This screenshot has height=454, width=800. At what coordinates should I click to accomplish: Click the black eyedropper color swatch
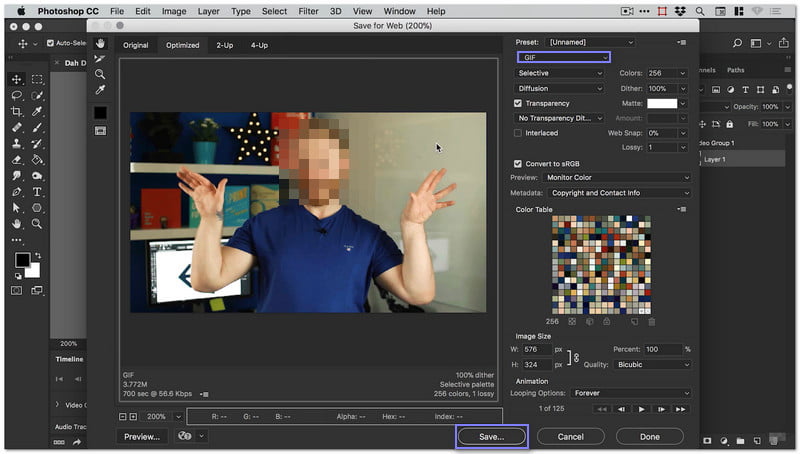[x=101, y=113]
